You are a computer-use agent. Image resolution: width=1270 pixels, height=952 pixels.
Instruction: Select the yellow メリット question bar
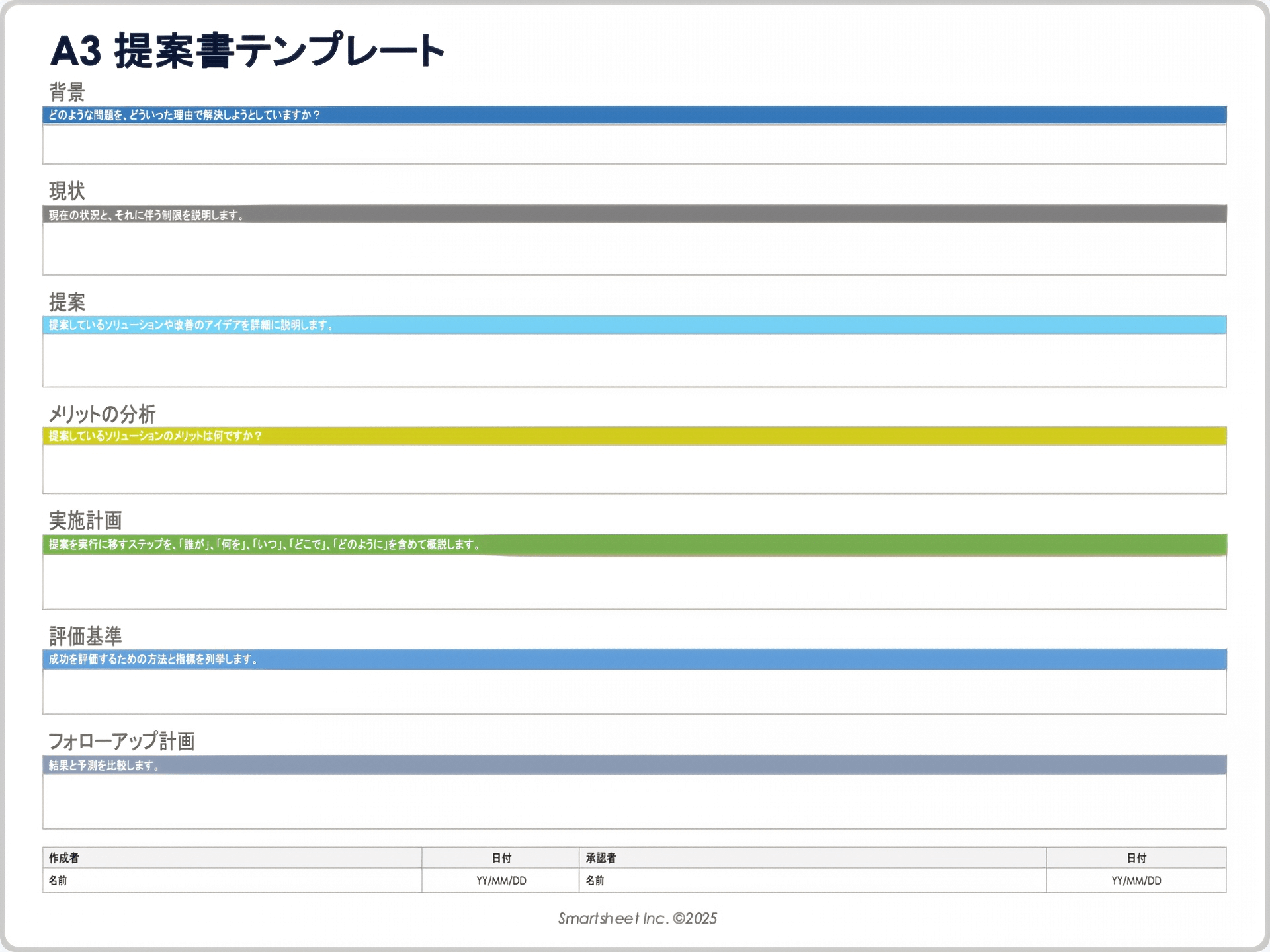click(x=634, y=436)
